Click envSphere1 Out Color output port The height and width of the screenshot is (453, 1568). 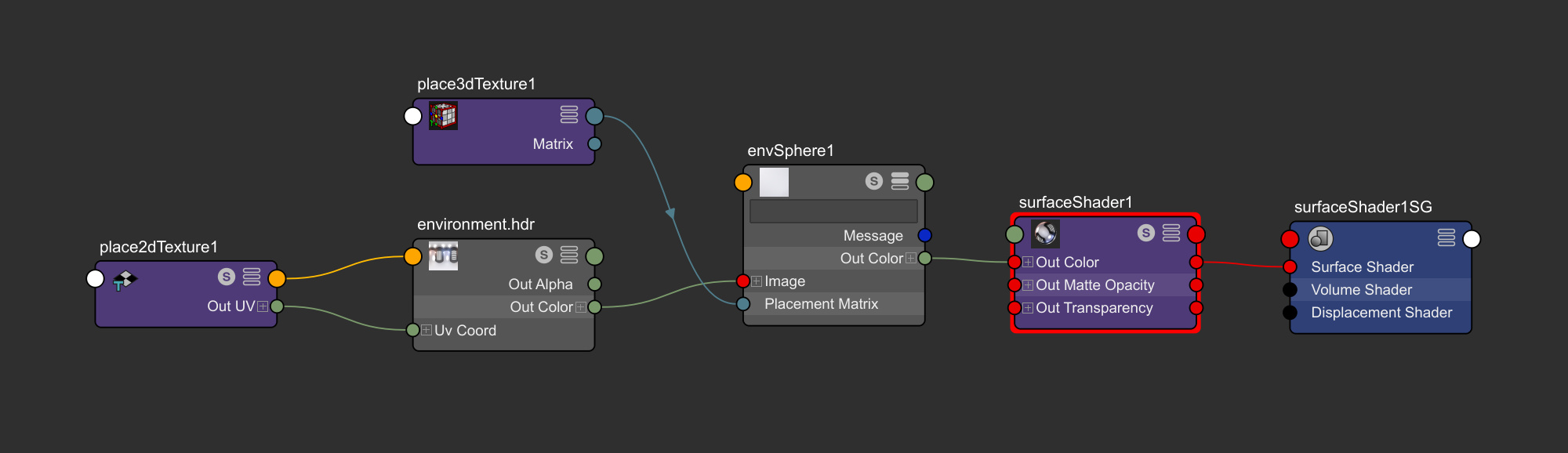pos(925,258)
